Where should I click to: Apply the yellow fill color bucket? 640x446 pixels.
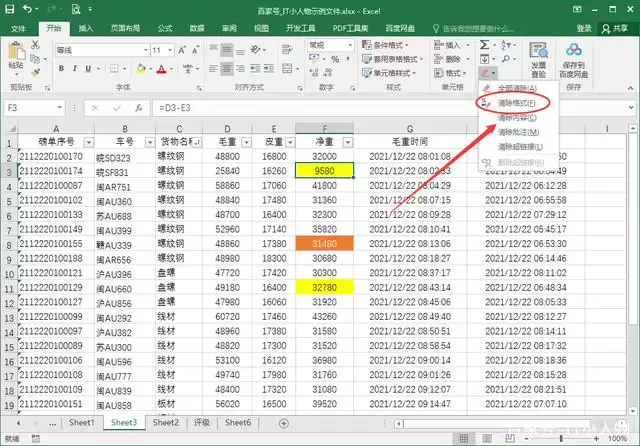(x=141, y=69)
